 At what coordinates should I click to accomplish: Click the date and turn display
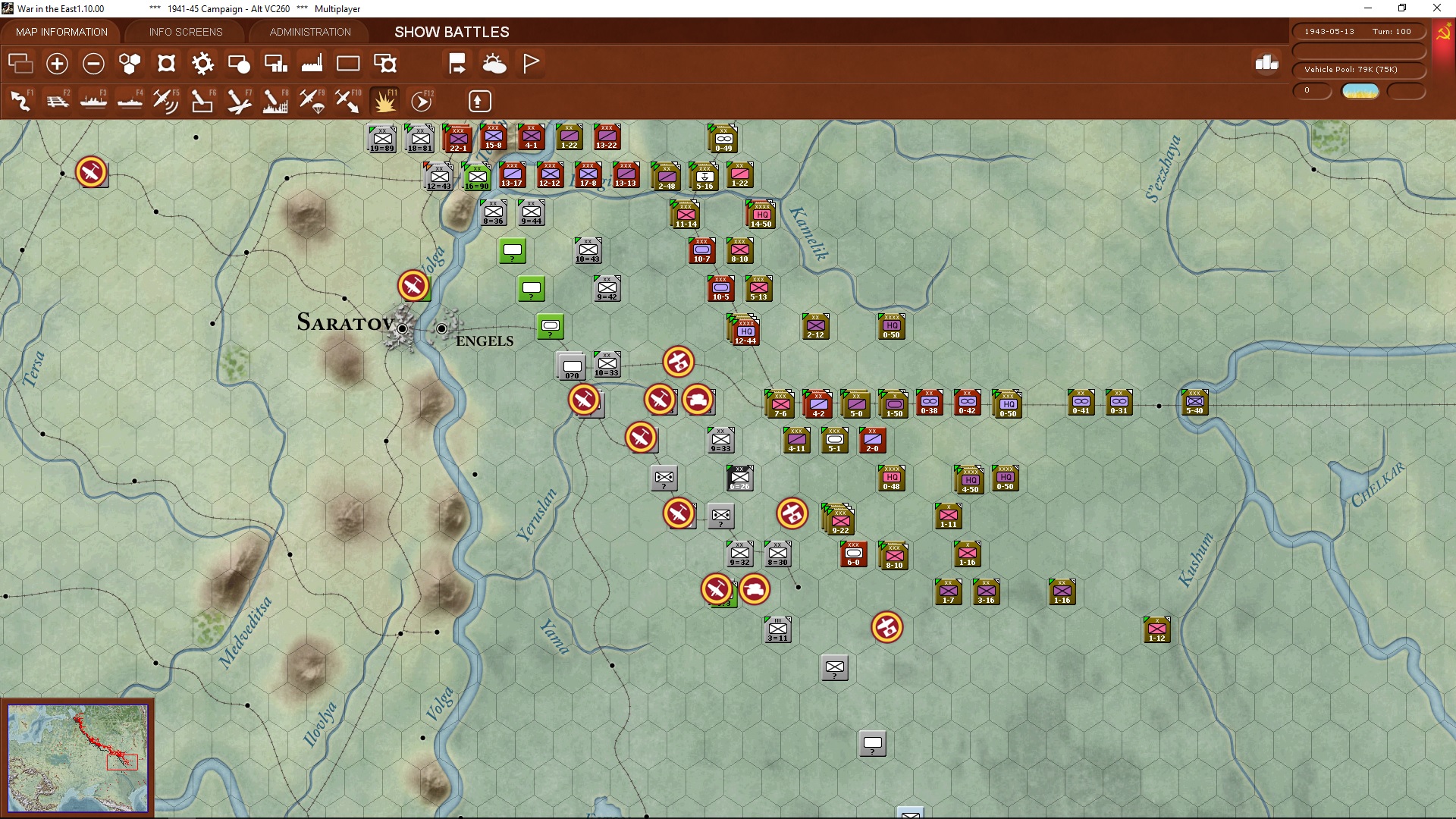[1358, 32]
